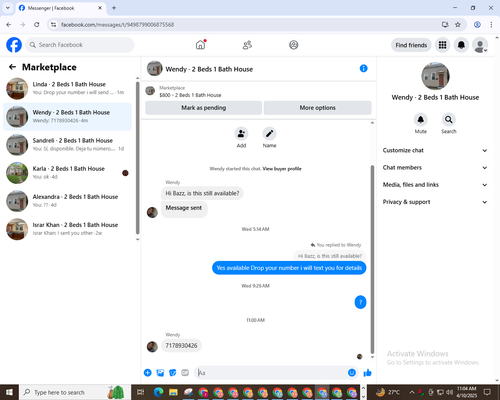Mute this chat with the bell icon
Viewport: 500px width, 400px height.
[421, 119]
